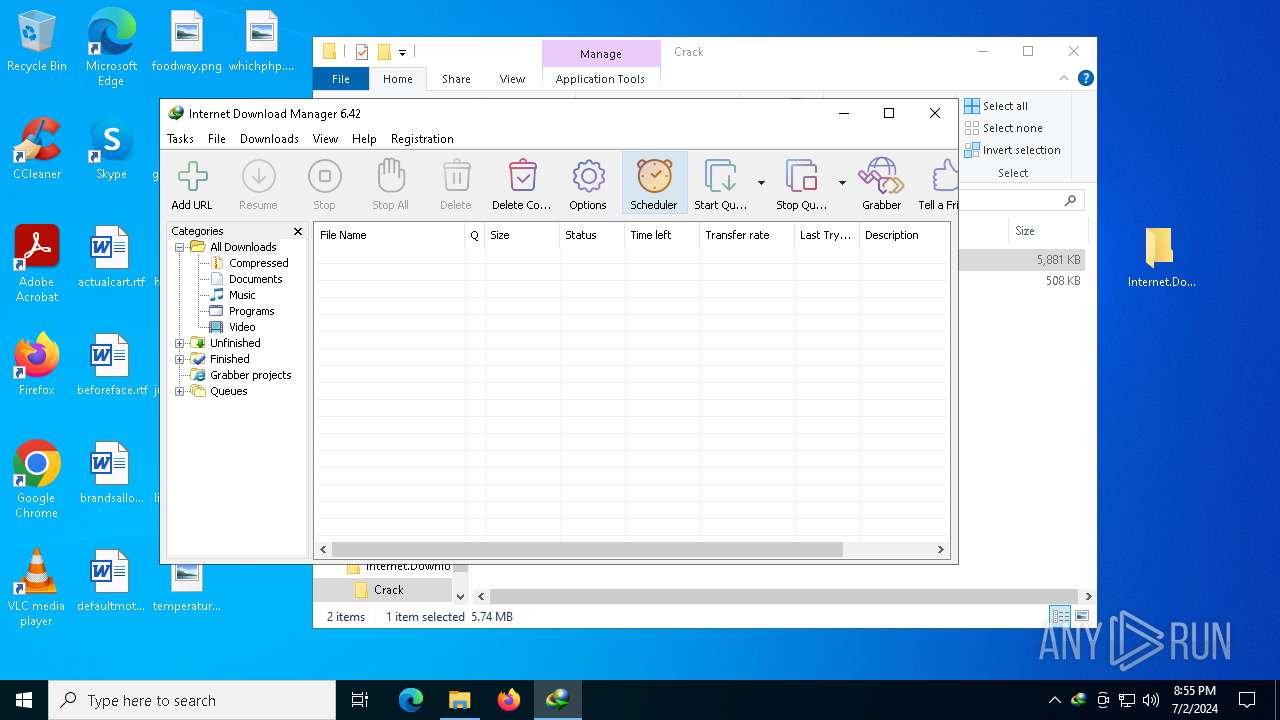Open Firefox from the taskbar
This screenshot has height=720, width=1280.
509,700
